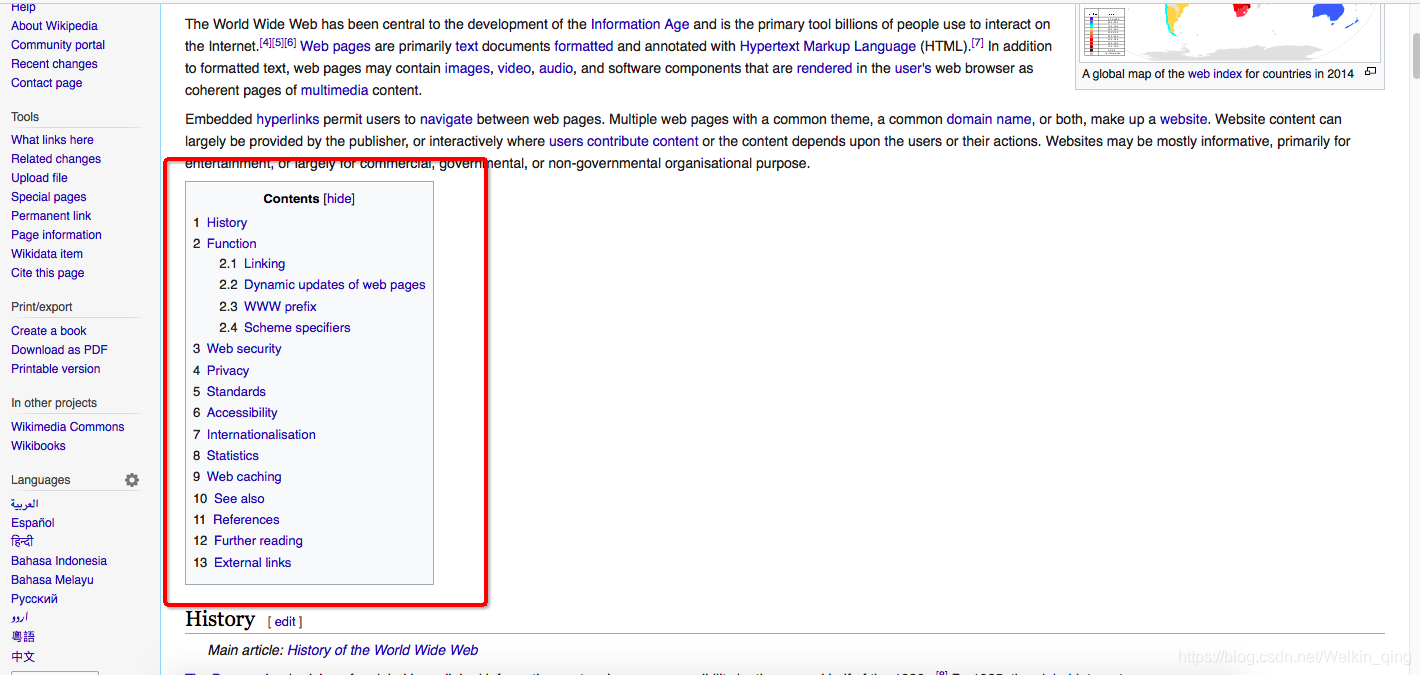
Task: Select Create a book option
Action: (49, 331)
